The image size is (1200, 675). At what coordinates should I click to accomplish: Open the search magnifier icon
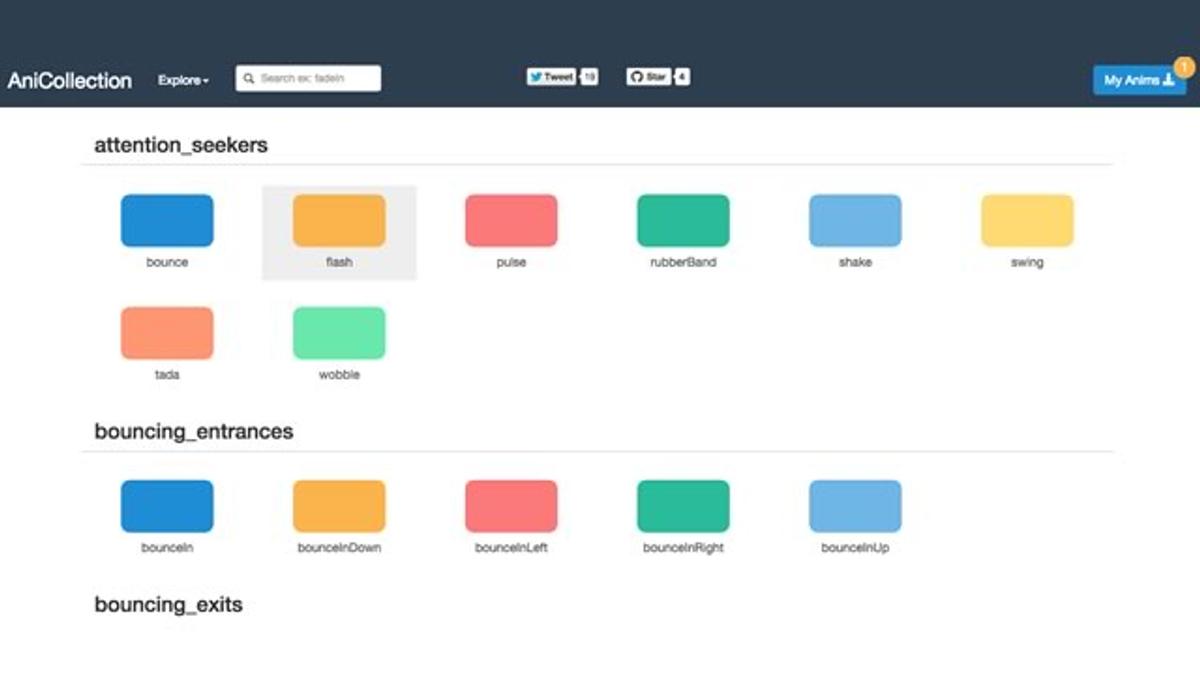(x=249, y=77)
